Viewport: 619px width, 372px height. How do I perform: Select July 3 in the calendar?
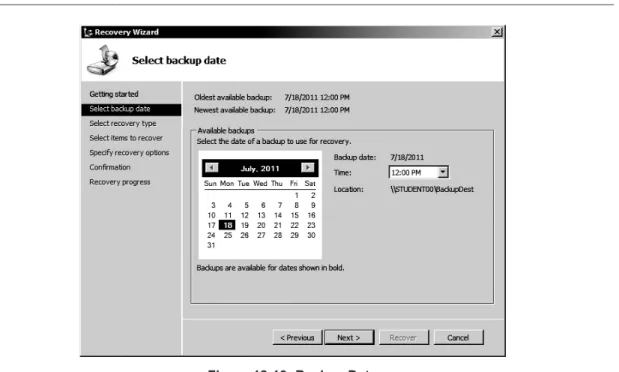[x=213, y=205]
